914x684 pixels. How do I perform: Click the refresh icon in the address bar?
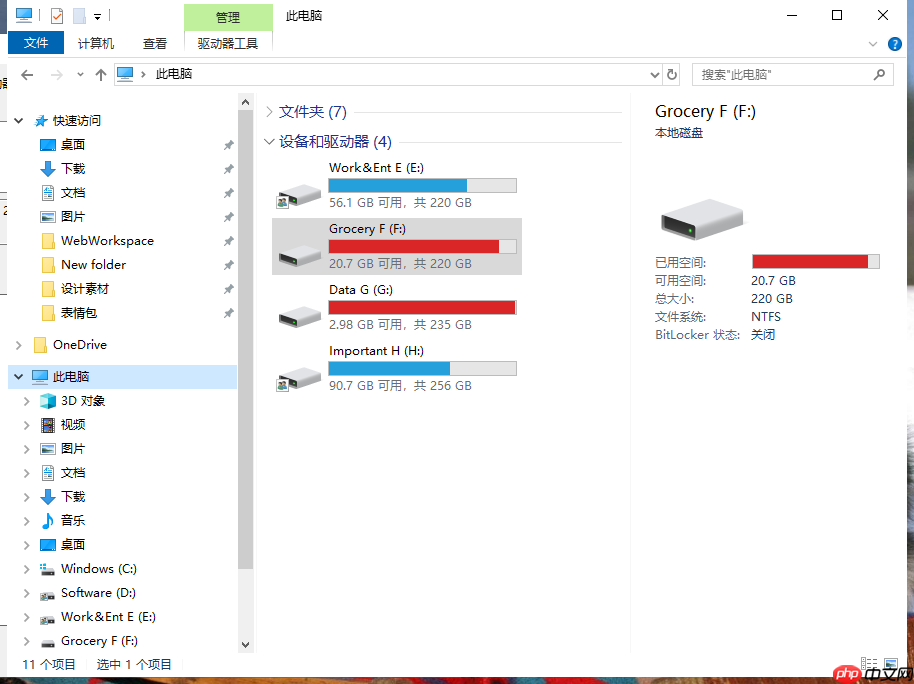tap(671, 73)
